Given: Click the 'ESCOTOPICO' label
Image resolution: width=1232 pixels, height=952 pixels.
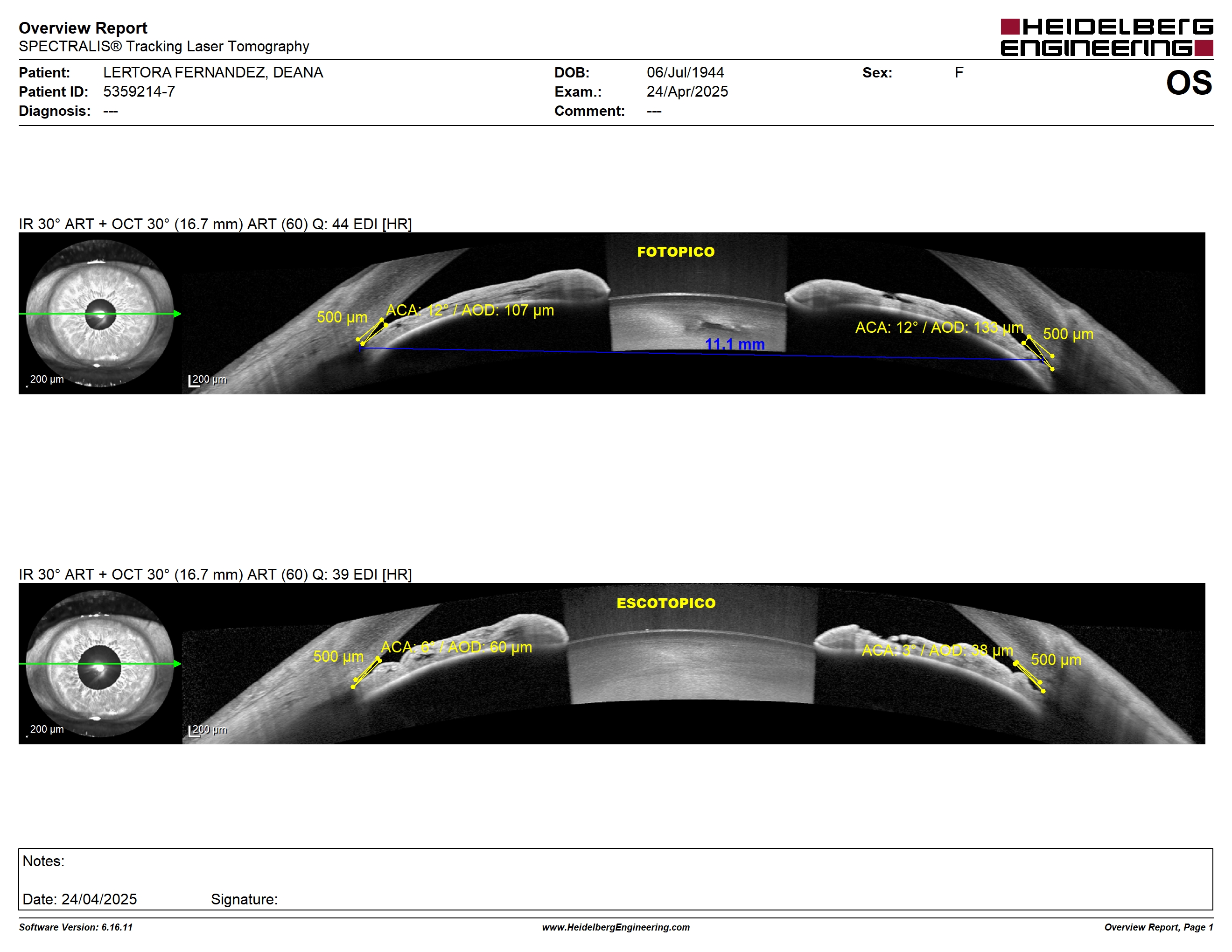Looking at the screenshot, I should tap(665, 603).
